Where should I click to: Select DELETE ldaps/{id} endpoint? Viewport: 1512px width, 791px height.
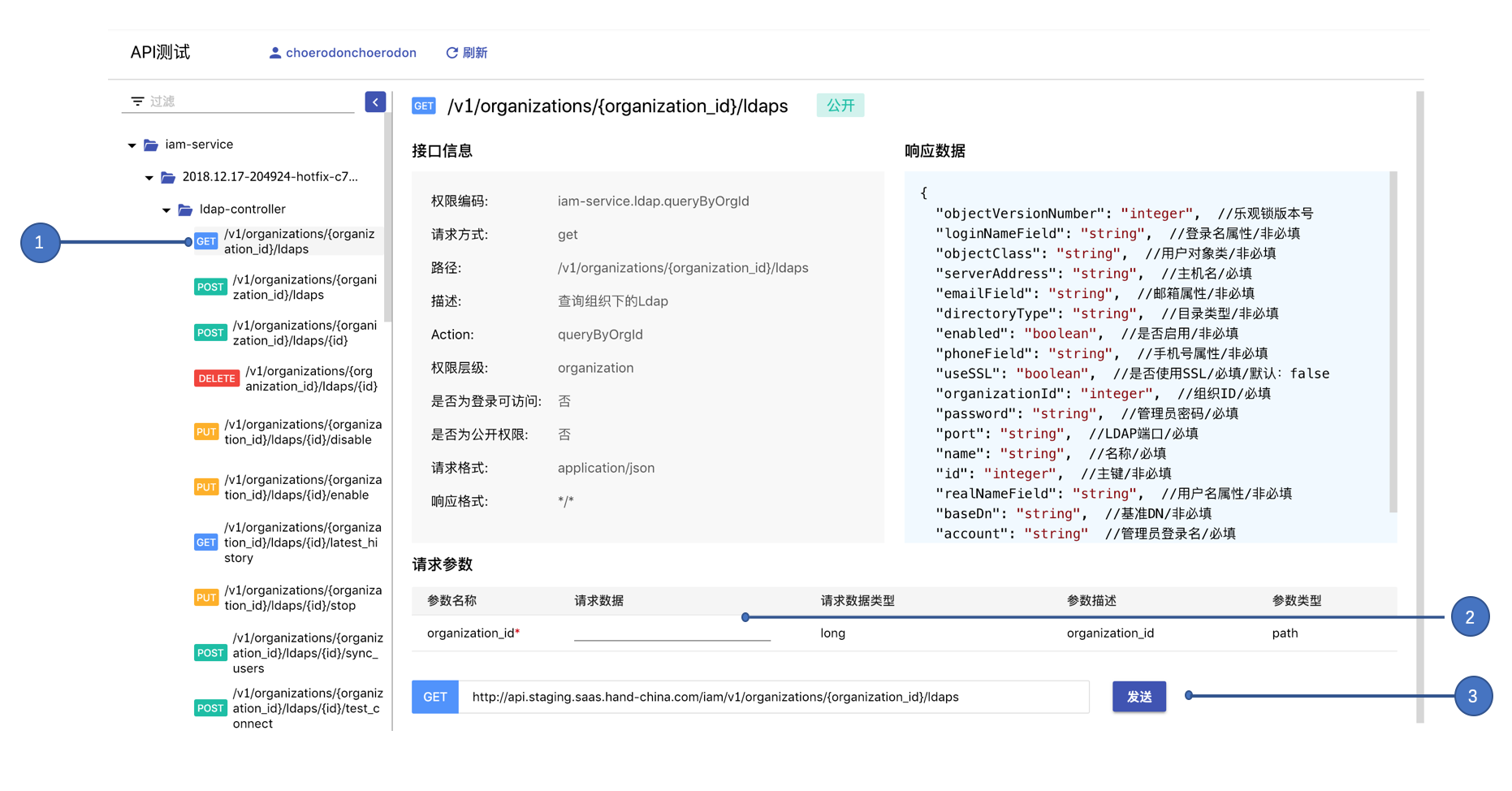pos(287,378)
